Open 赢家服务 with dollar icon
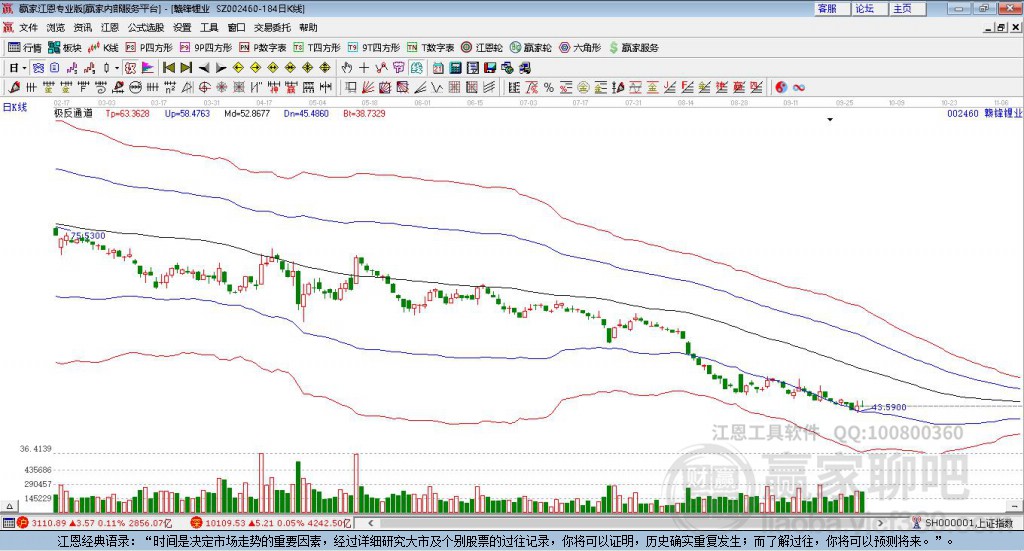1024x551 pixels. pyautogui.click(x=633, y=48)
